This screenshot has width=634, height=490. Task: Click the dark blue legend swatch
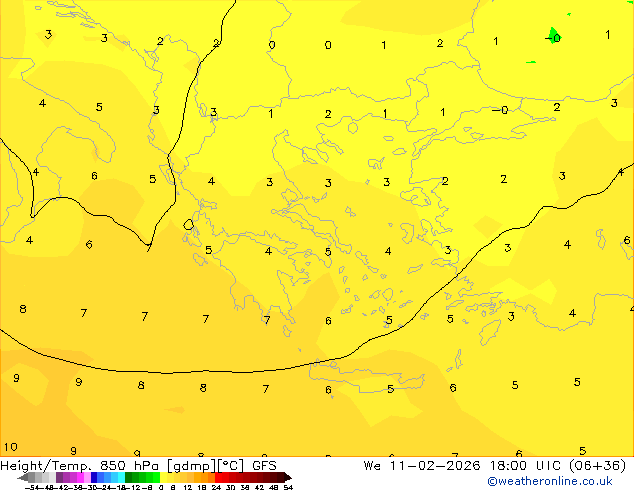(94, 477)
